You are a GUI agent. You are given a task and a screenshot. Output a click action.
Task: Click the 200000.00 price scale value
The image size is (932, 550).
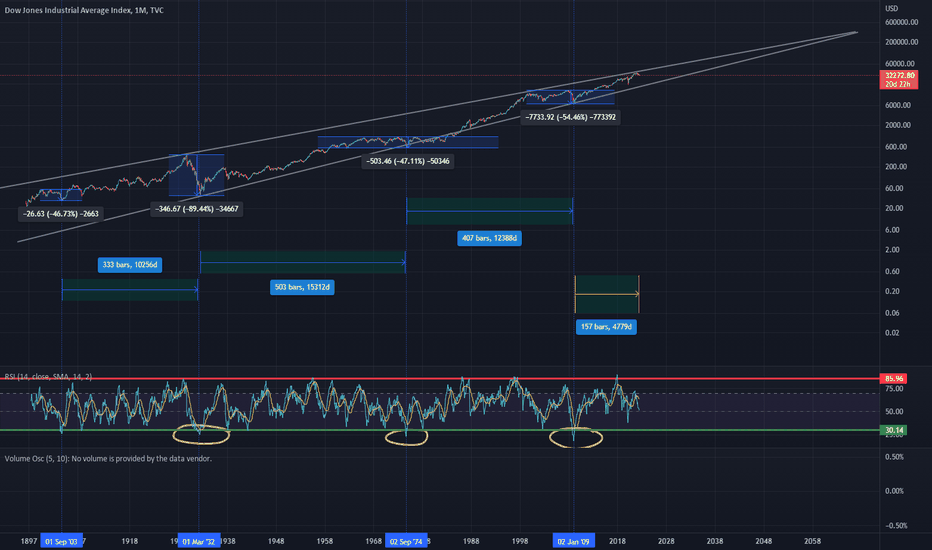point(901,42)
